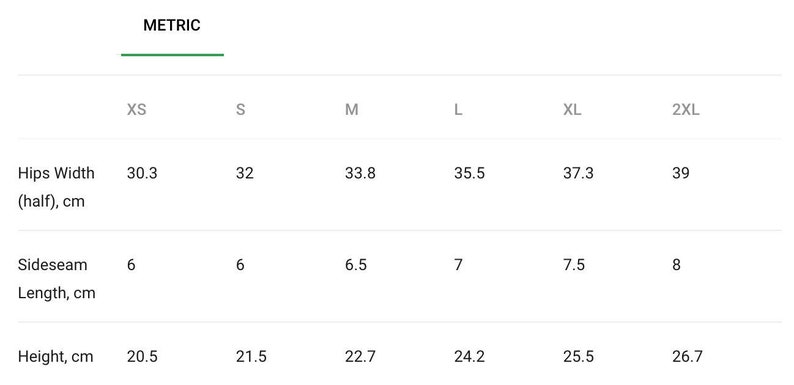Switch to the METRIC tab

pos(172,25)
